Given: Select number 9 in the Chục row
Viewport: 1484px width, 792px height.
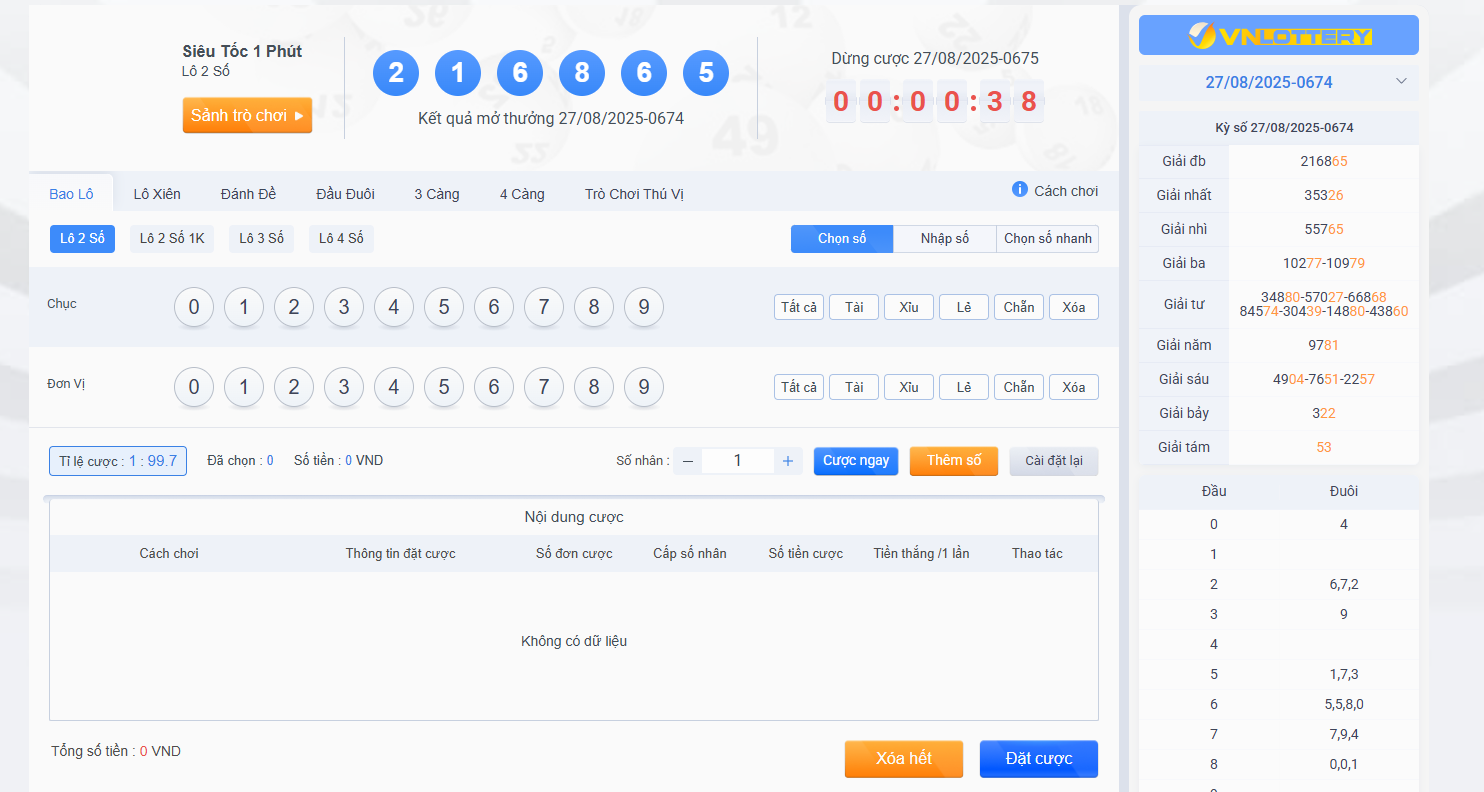Looking at the screenshot, I should pos(644,307).
